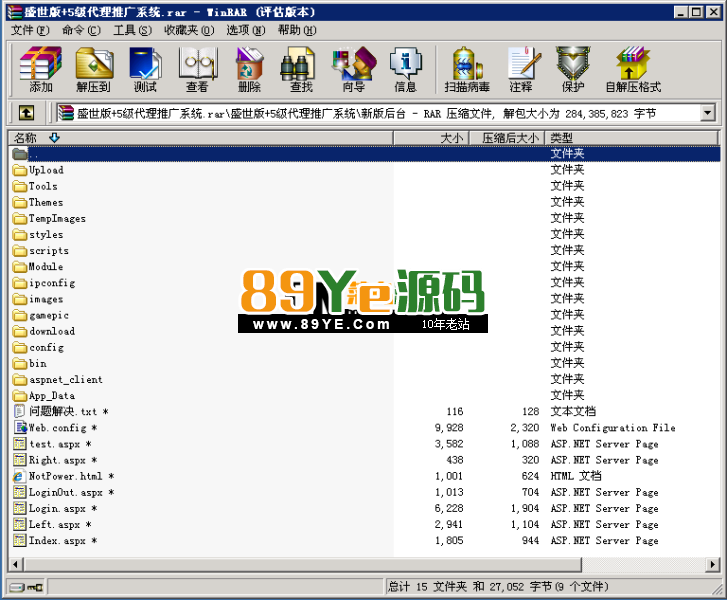Select the Right.aspx file name

click(63, 460)
